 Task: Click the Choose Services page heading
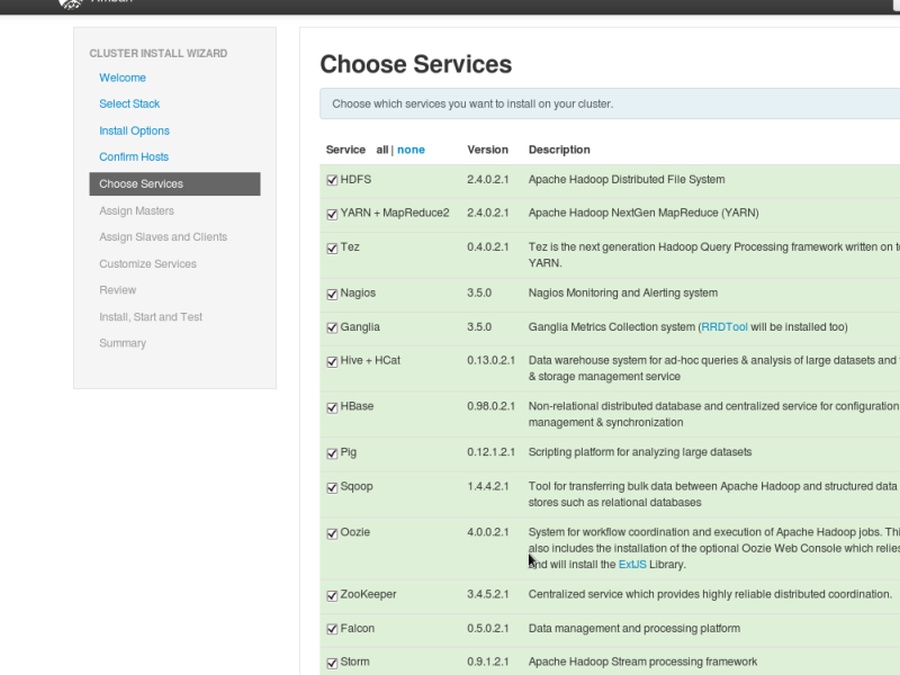pos(416,64)
